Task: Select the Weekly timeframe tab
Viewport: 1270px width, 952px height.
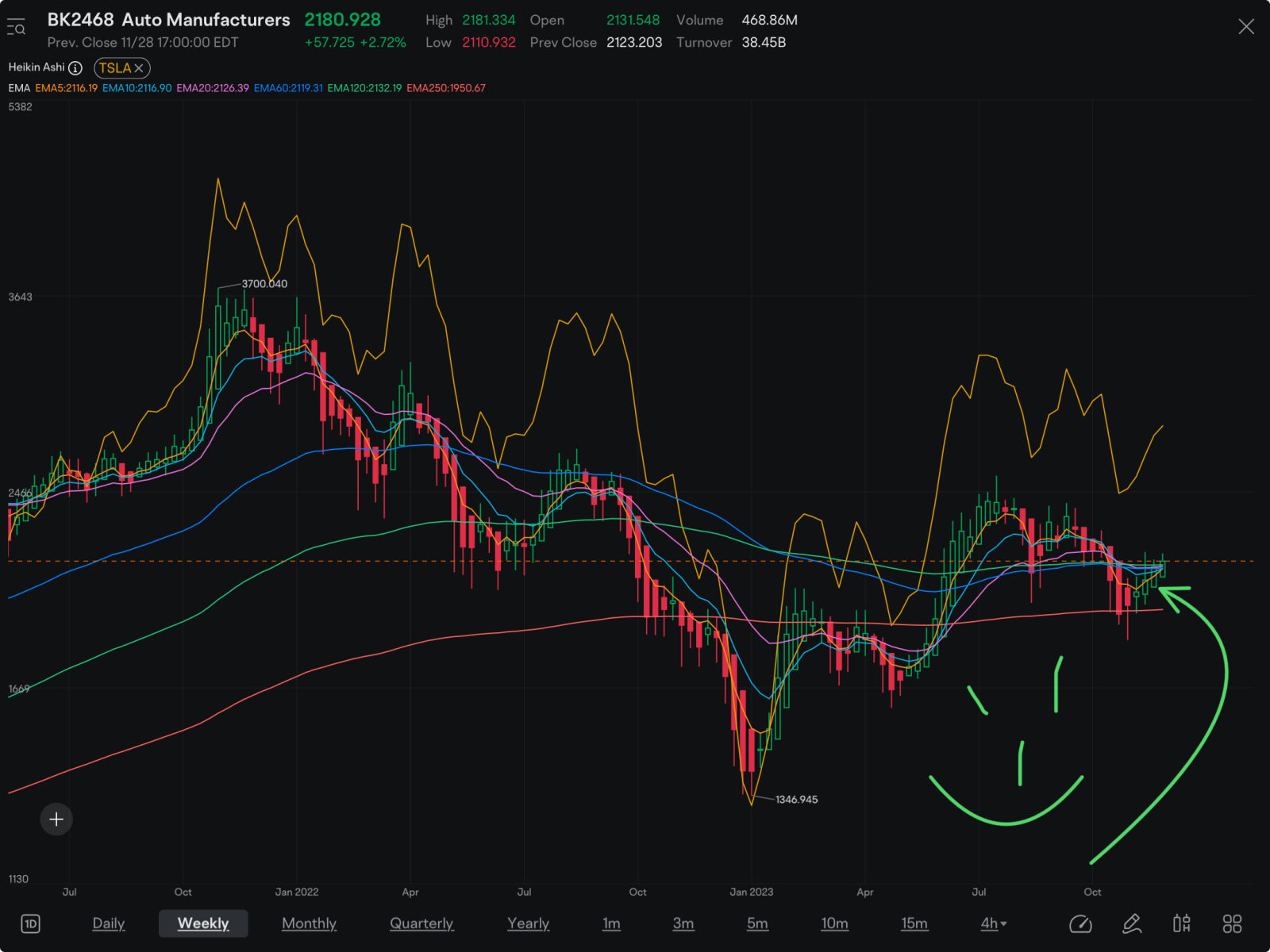Action: (203, 923)
